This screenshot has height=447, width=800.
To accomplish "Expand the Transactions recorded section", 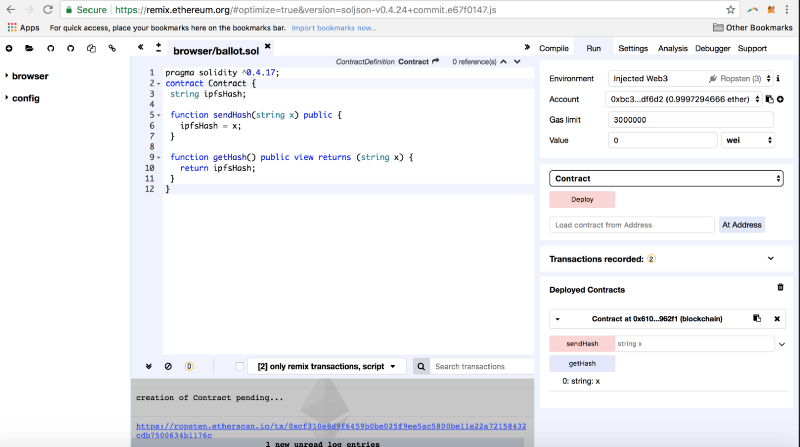I will coord(770,258).
